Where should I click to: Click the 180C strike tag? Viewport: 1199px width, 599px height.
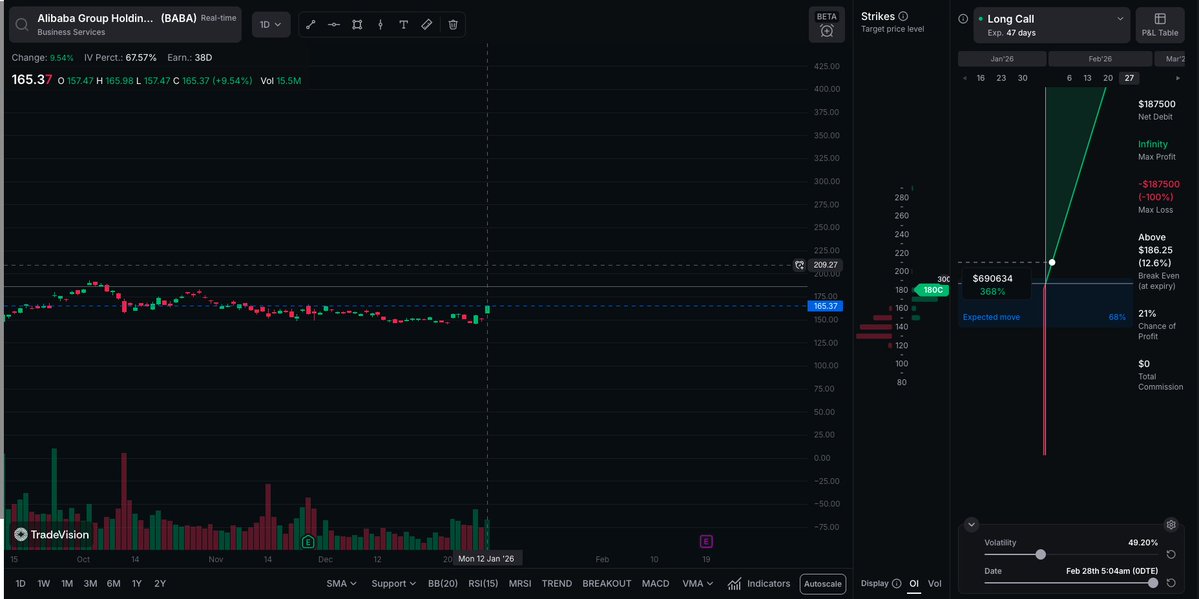[x=931, y=290]
